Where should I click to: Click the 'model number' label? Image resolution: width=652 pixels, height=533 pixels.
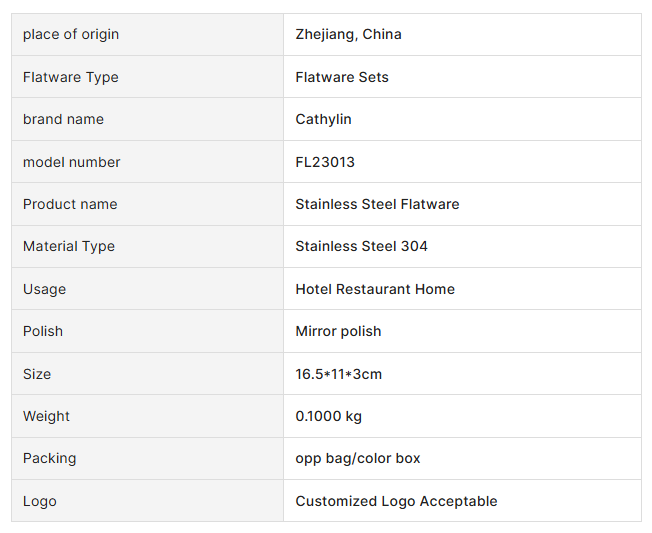click(x=72, y=162)
